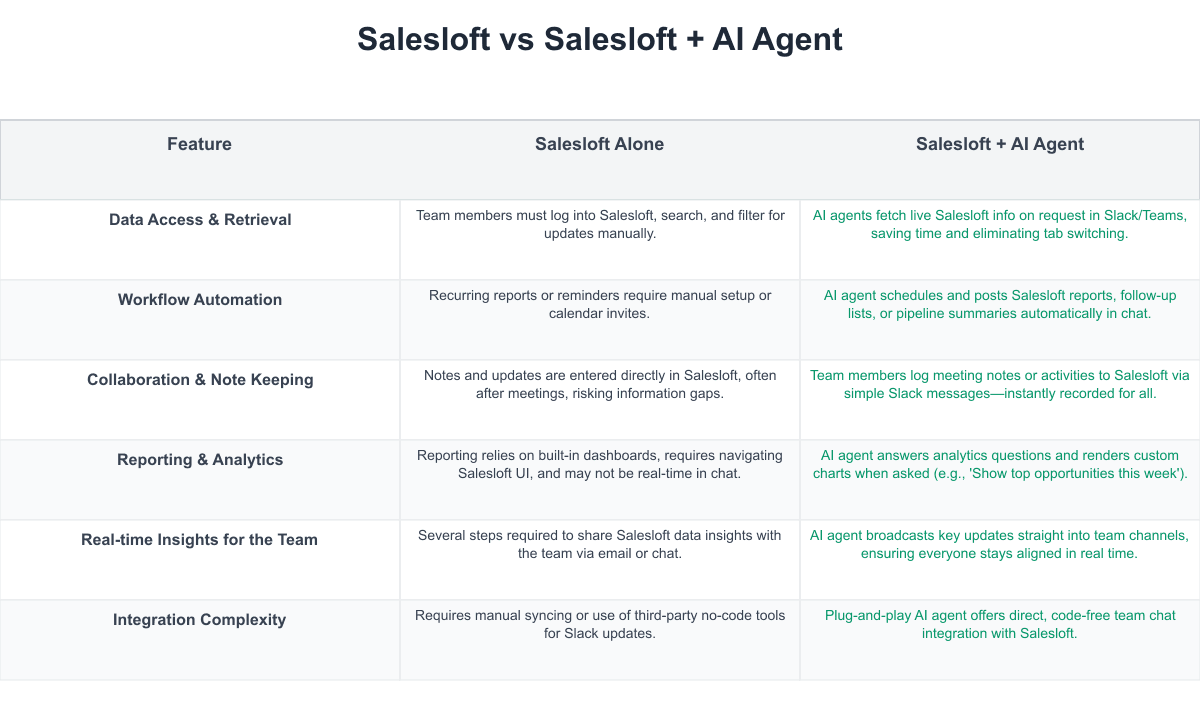
Task: Select the green "Team members log meeting notes" text
Action: tap(1000, 384)
